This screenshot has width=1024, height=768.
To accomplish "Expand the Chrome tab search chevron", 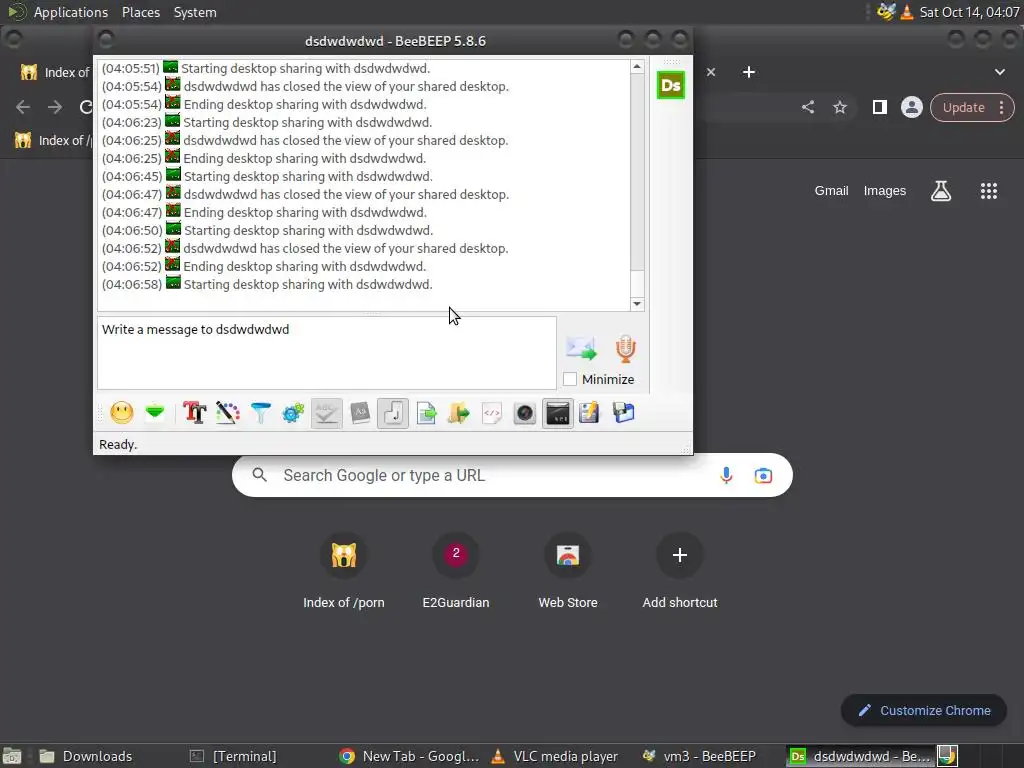I will [1000, 72].
